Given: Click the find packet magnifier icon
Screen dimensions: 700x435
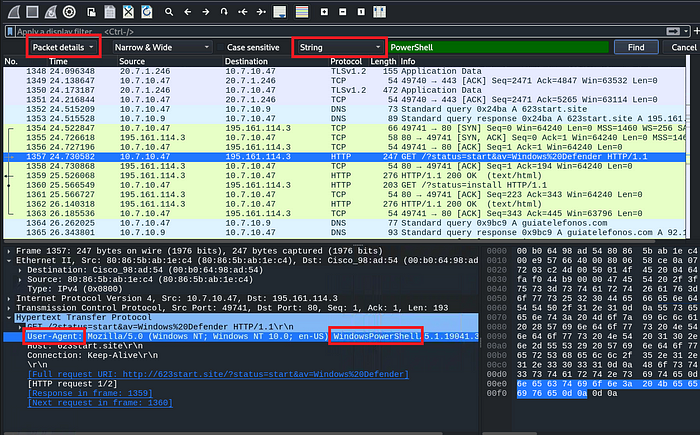Looking at the screenshot, I should coord(169,12).
